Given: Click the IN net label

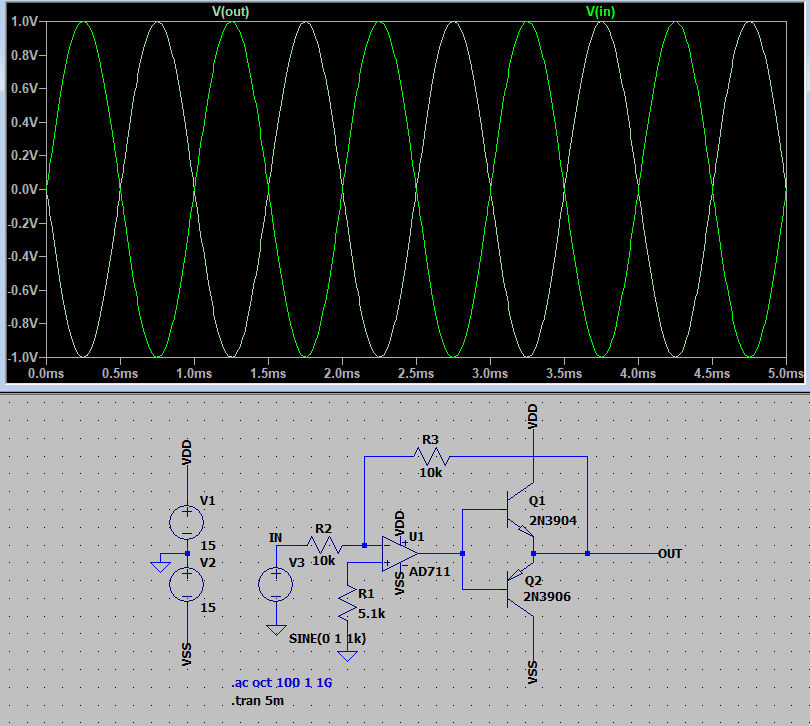Looking at the screenshot, I should coord(275,538).
